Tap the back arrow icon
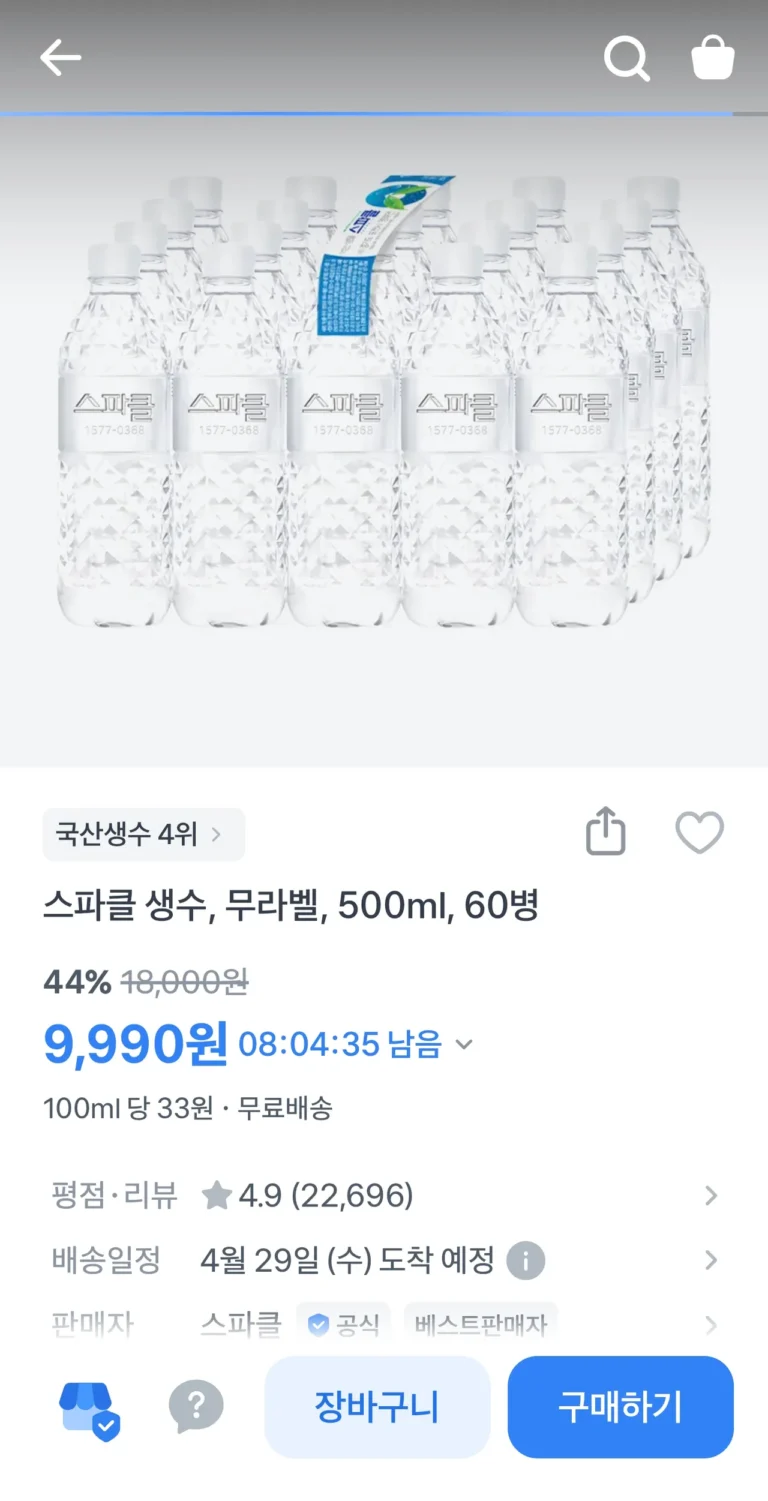This screenshot has height=1501, width=768. pyautogui.click(x=60, y=58)
